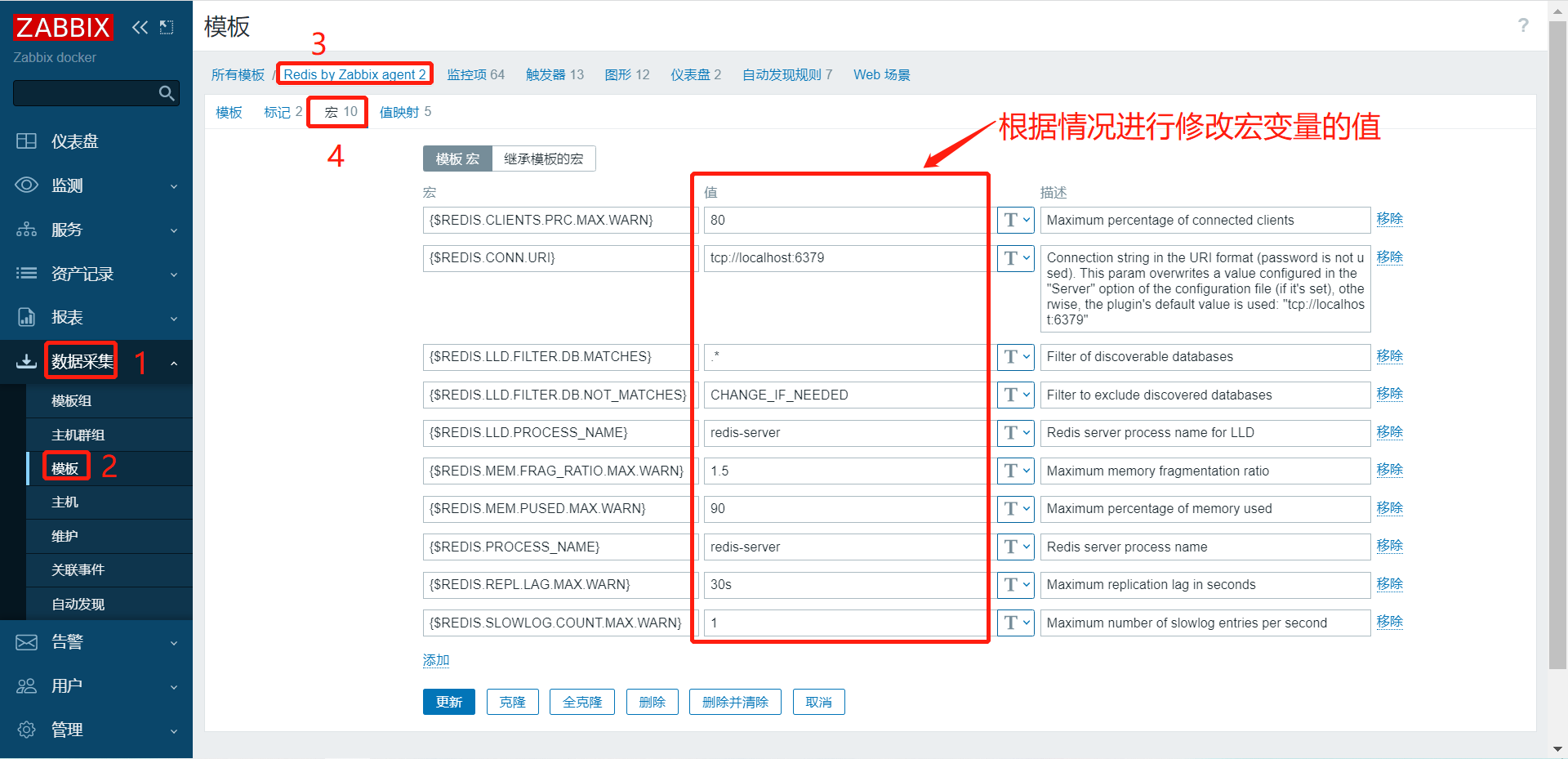The height and width of the screenshot is (759, 1568).
Task: Select 主机 in sidebar submenu
Action: (x=109, y=502)
